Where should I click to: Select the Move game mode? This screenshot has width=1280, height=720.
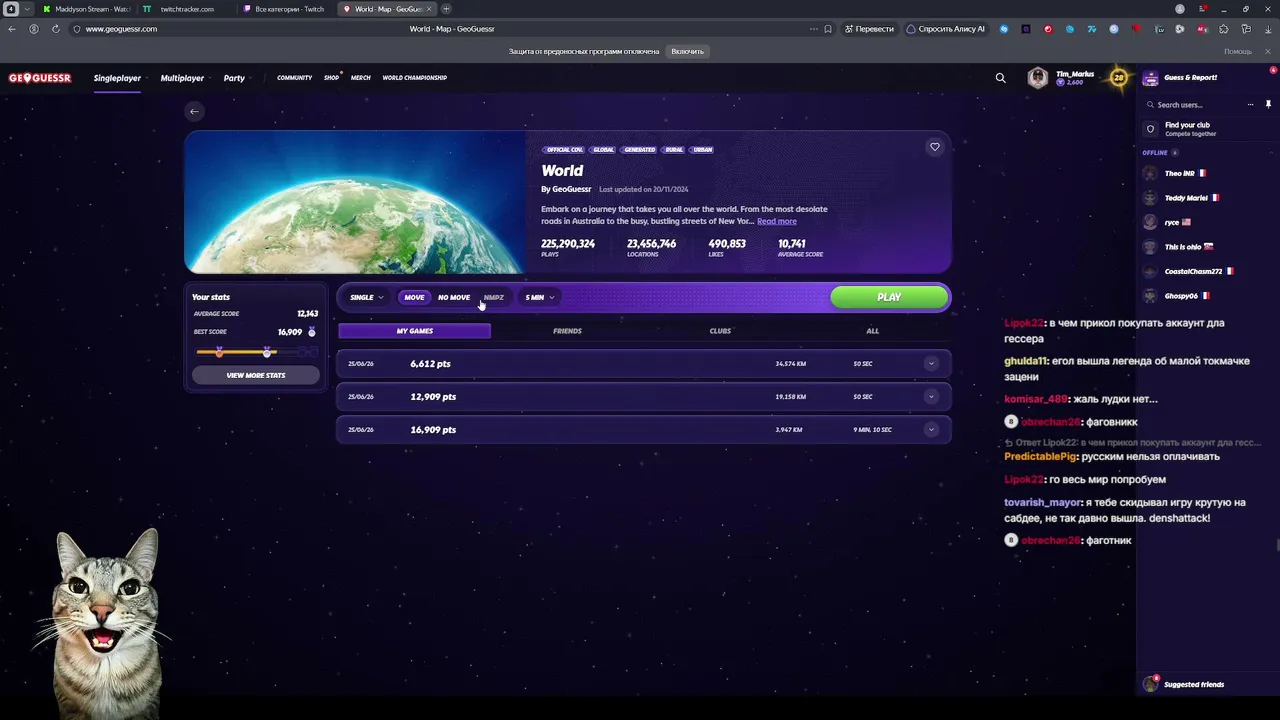click(x=414, y=297)
